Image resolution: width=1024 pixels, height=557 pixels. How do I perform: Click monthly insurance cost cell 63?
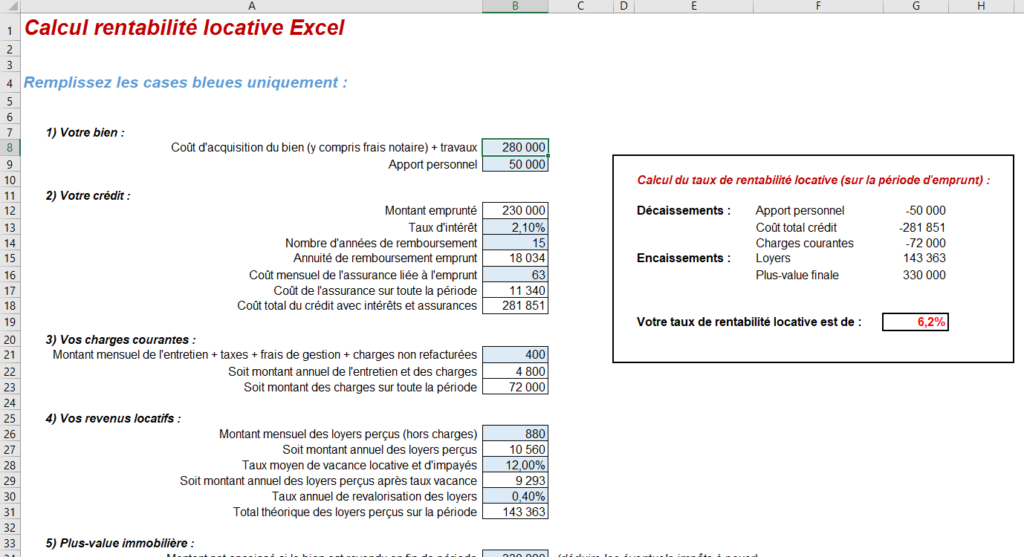tap(515, 275)
